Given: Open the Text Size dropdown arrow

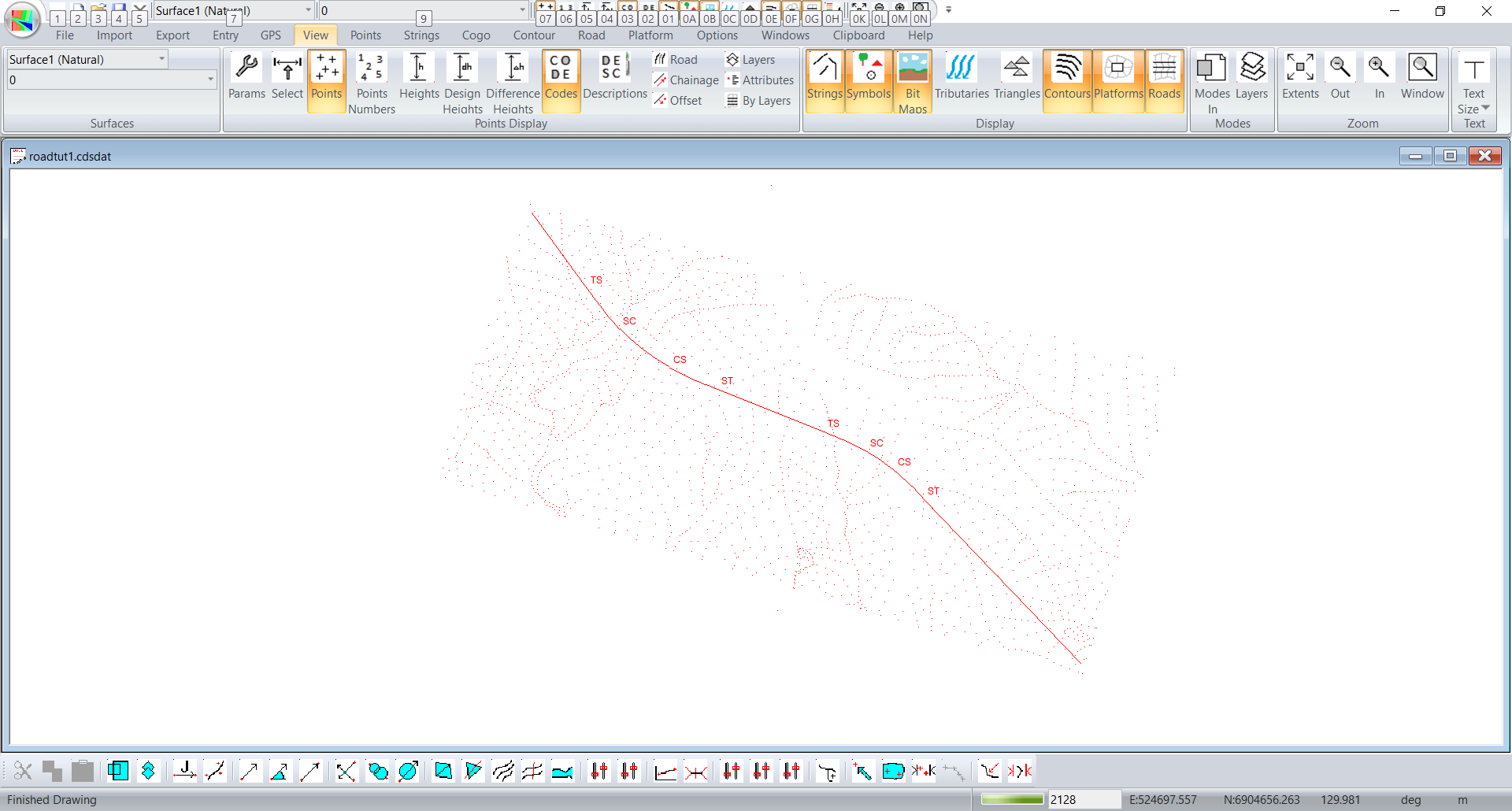Looking at the screenshot, I should tap(1485, 109).
